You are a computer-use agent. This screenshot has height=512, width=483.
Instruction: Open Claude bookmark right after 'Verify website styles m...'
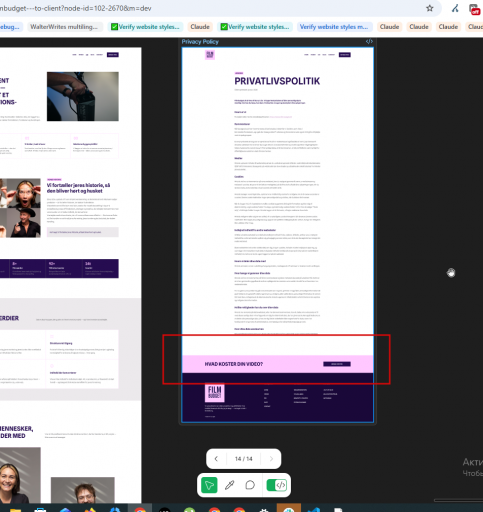[389, 27]
